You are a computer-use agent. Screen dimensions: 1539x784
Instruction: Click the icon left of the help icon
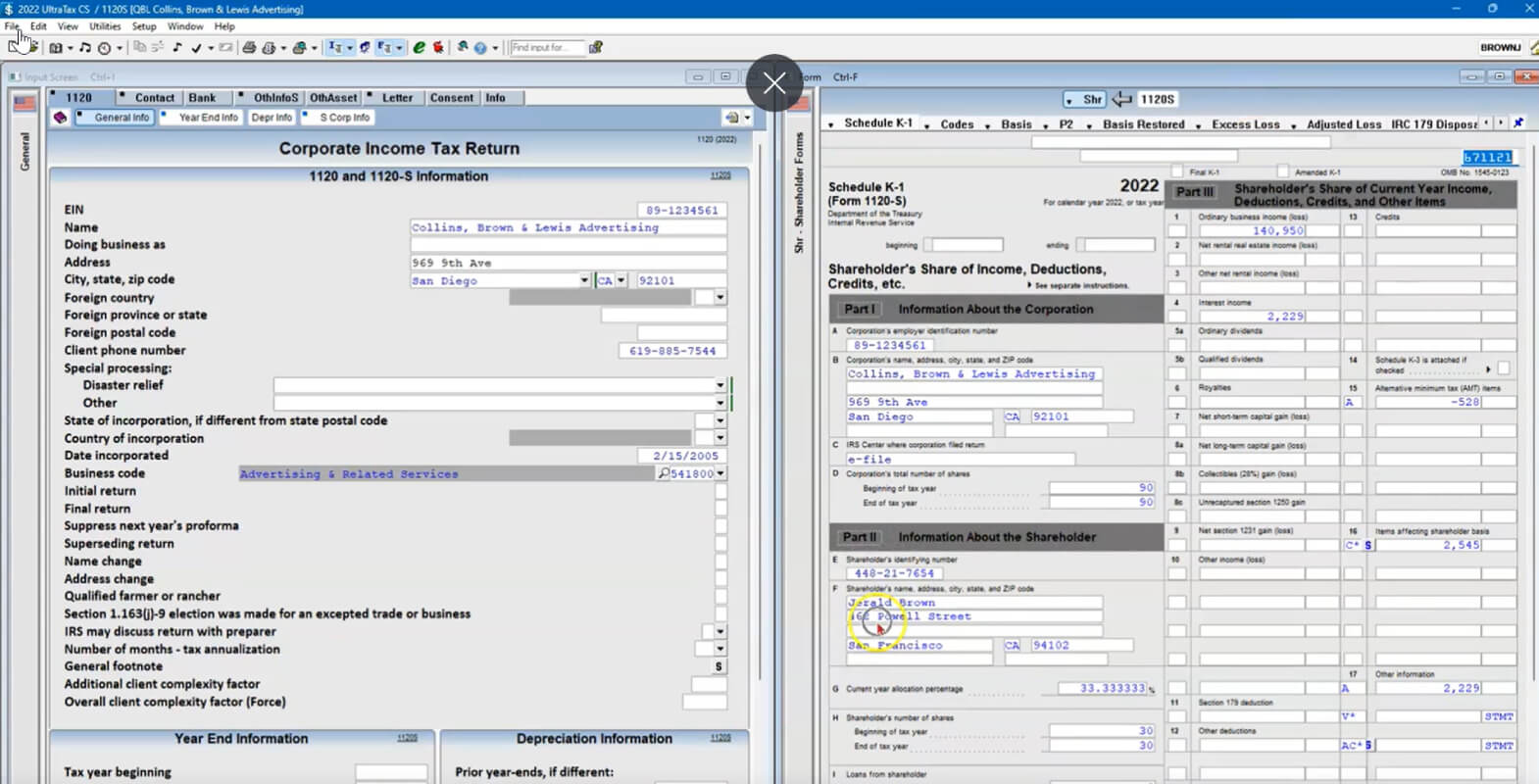462,47
